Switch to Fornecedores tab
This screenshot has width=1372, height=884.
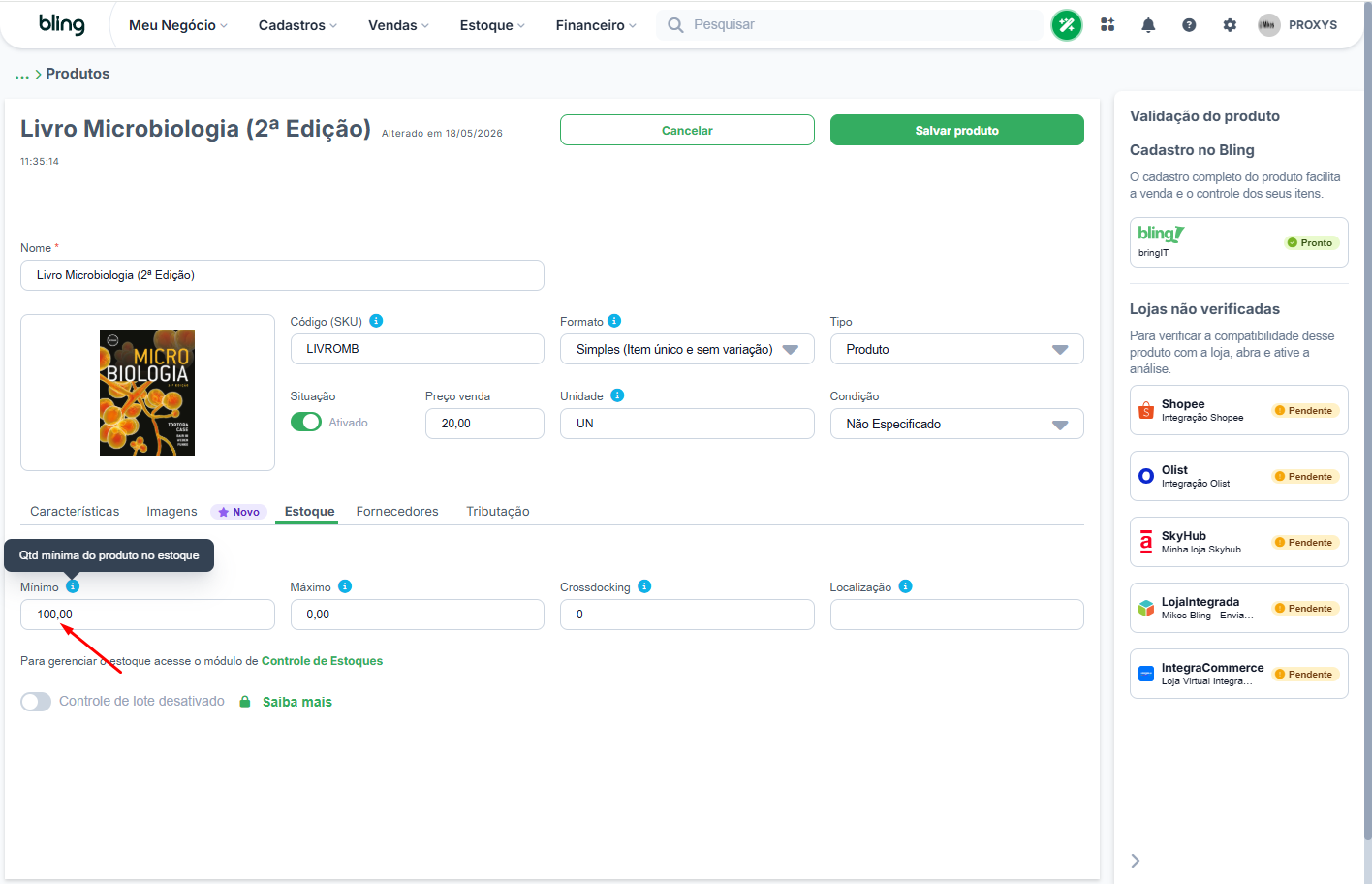pos(397,512)
